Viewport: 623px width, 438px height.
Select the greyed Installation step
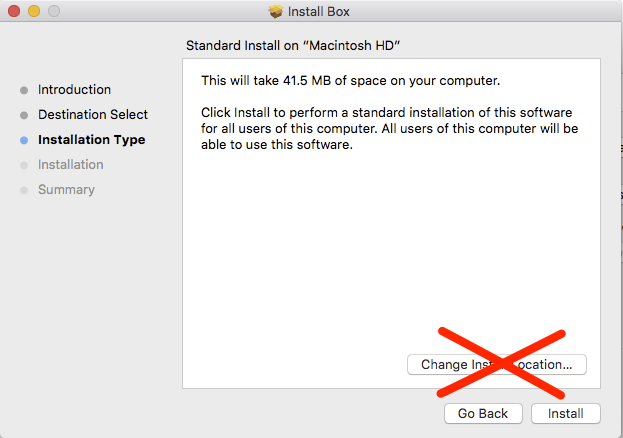coord(71,165)
